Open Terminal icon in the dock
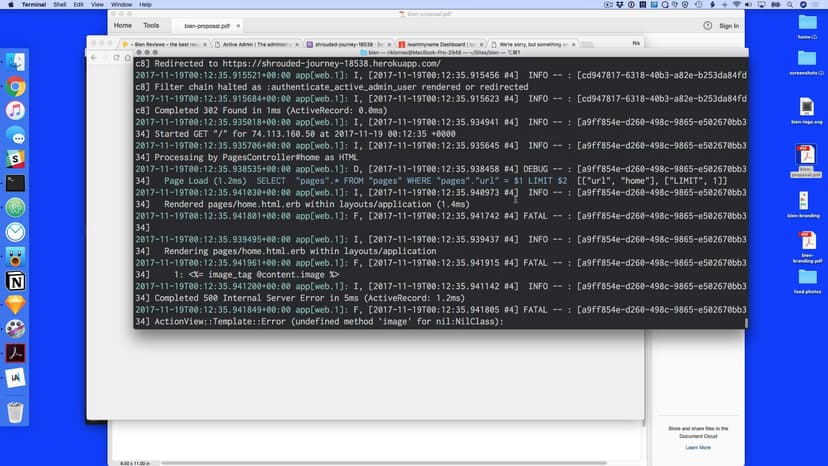 click(16, 183)
